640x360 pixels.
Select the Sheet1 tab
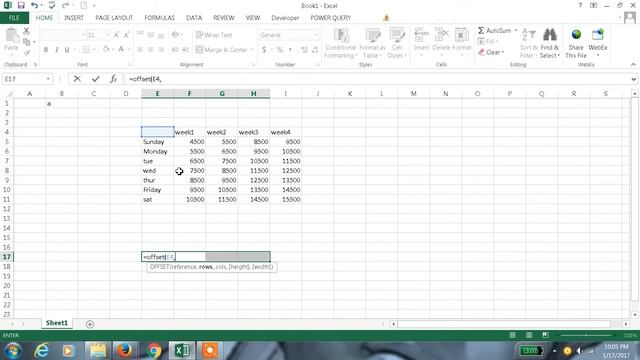coord(57,323)
